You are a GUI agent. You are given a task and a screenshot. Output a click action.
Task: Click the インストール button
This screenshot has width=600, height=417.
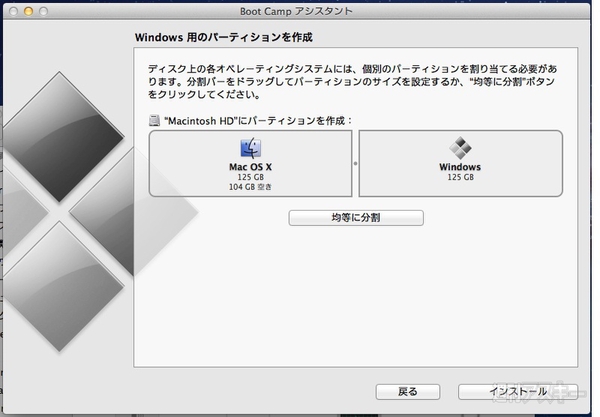[x=518, y=392]
